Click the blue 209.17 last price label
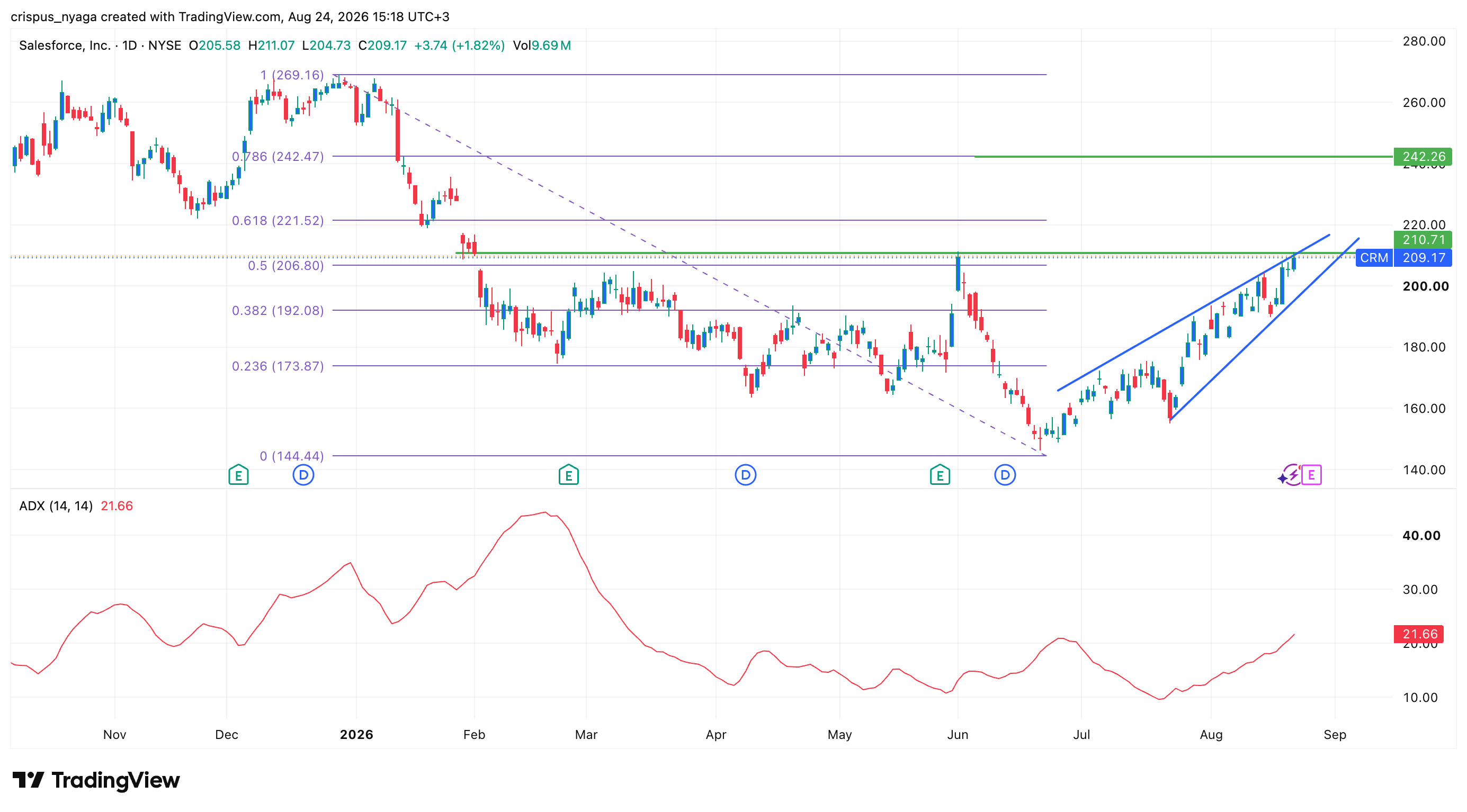The height and width of the screenshot is (812, 1467). click(1423, 258)
